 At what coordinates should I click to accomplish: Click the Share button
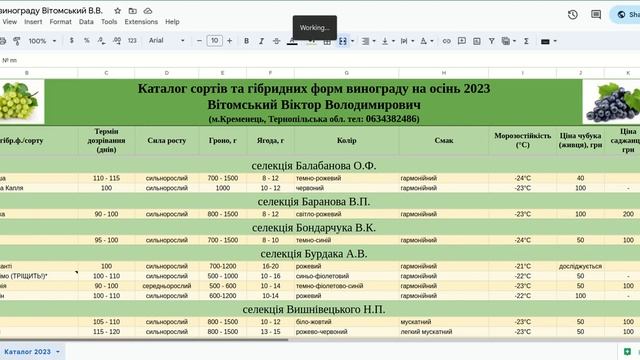(627, 15)
